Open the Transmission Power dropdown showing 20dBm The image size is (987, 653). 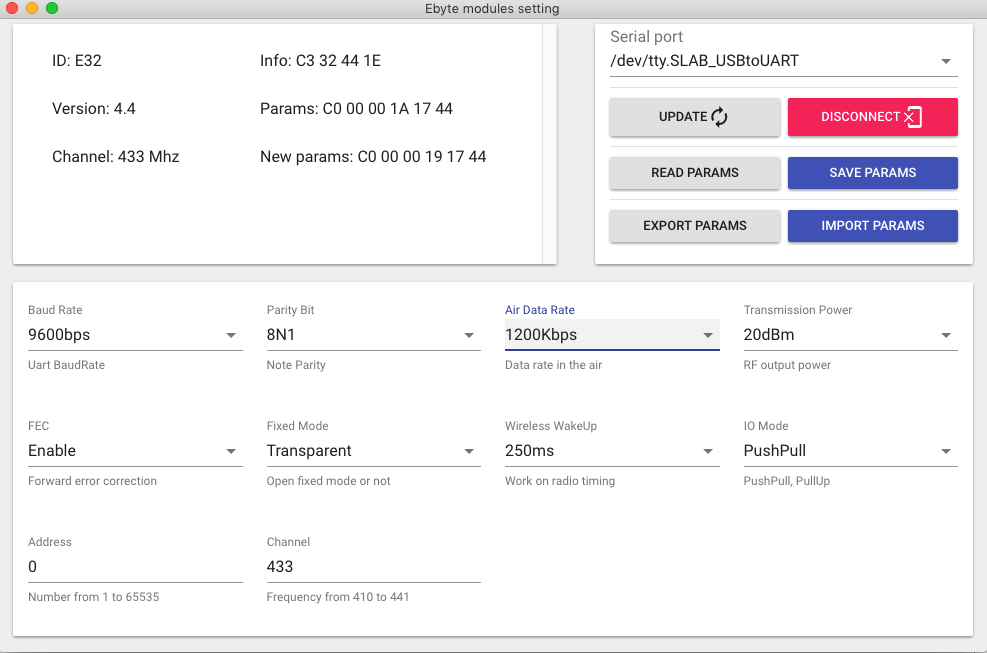pos(850,335)
